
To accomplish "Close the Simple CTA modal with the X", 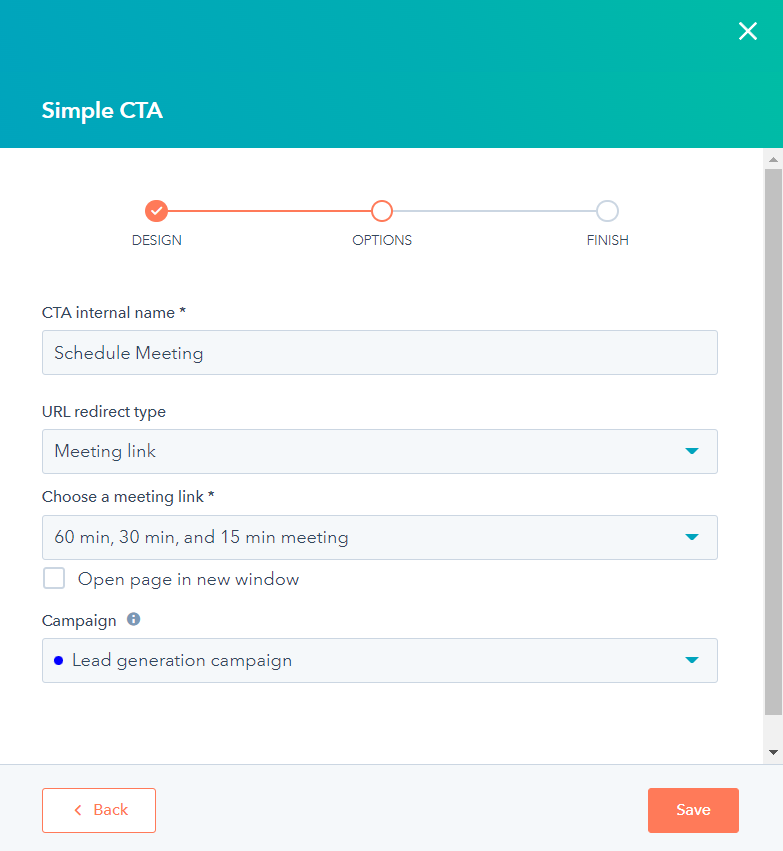I will [748, 31].
